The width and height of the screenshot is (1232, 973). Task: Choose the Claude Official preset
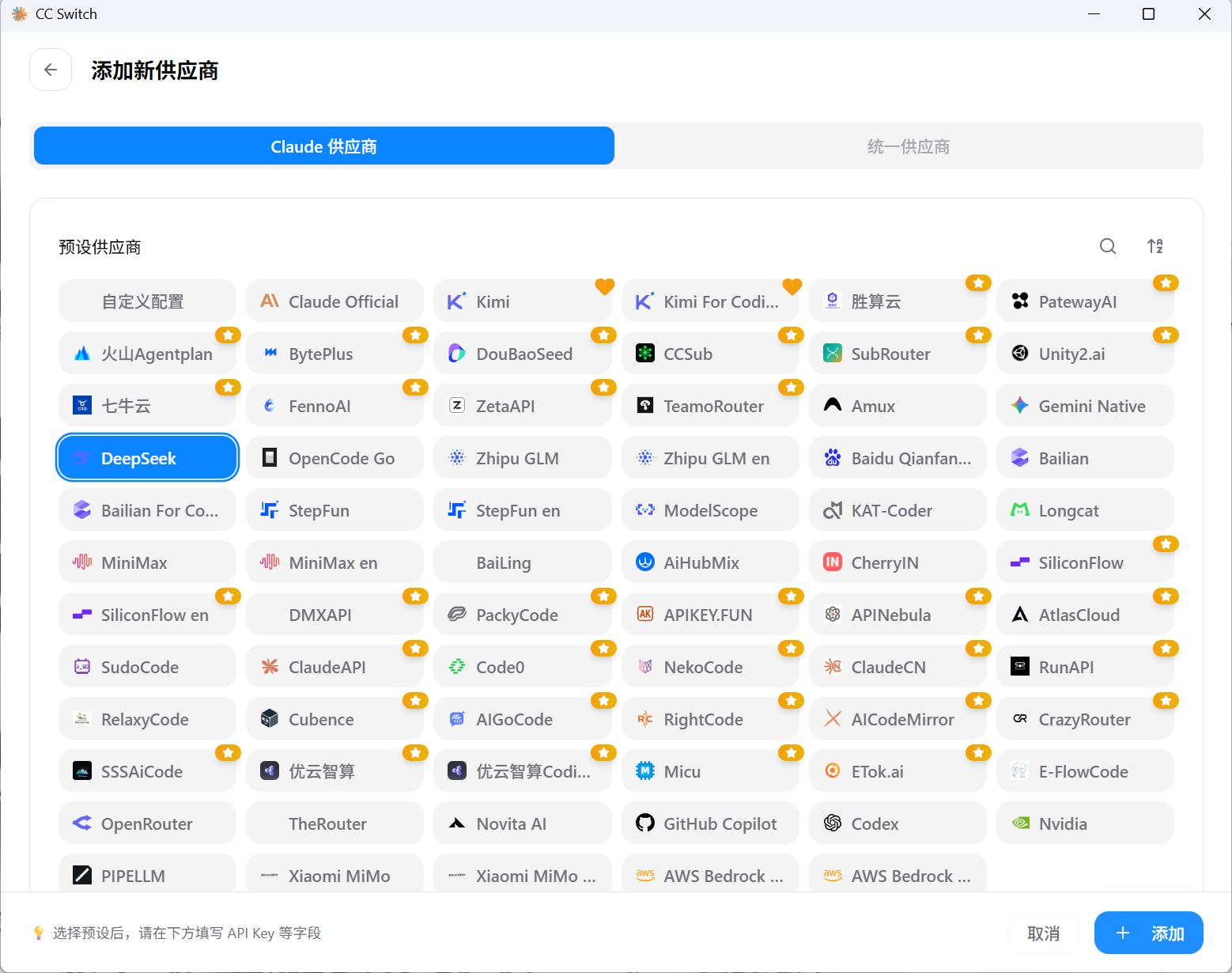(335, 301)
